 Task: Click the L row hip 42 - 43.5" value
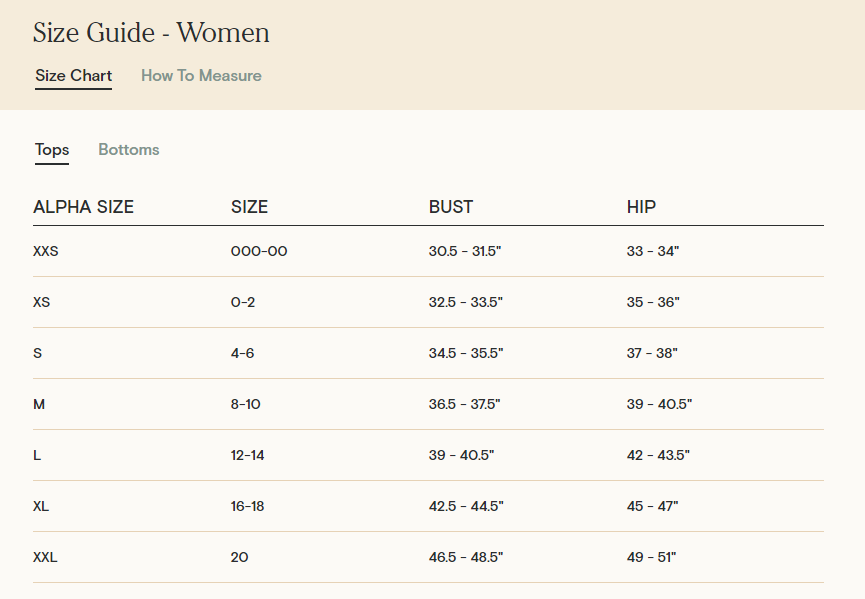[x=658, y=455]
